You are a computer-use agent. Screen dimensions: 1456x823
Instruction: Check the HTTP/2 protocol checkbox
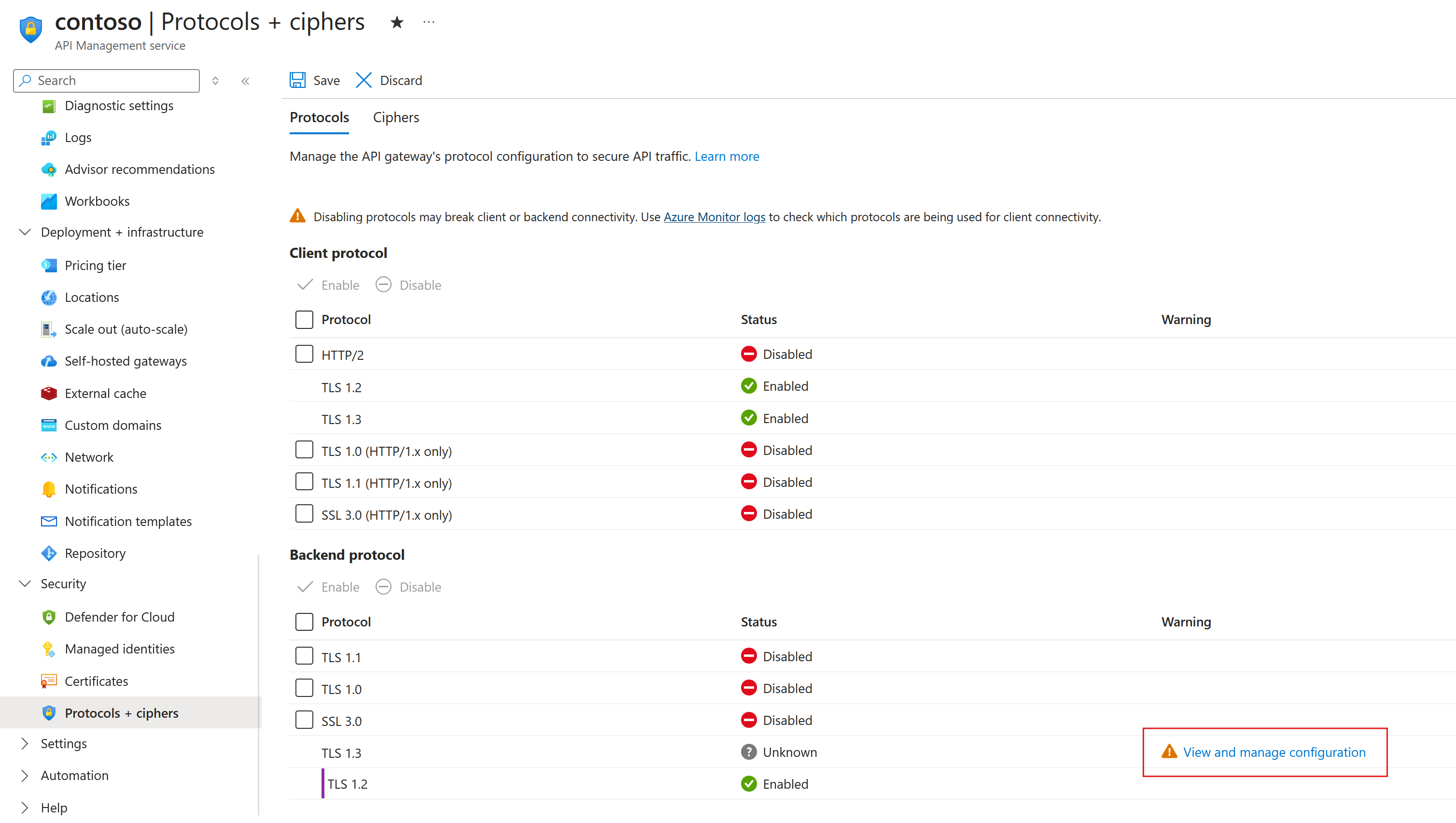(x=304, y=354)
